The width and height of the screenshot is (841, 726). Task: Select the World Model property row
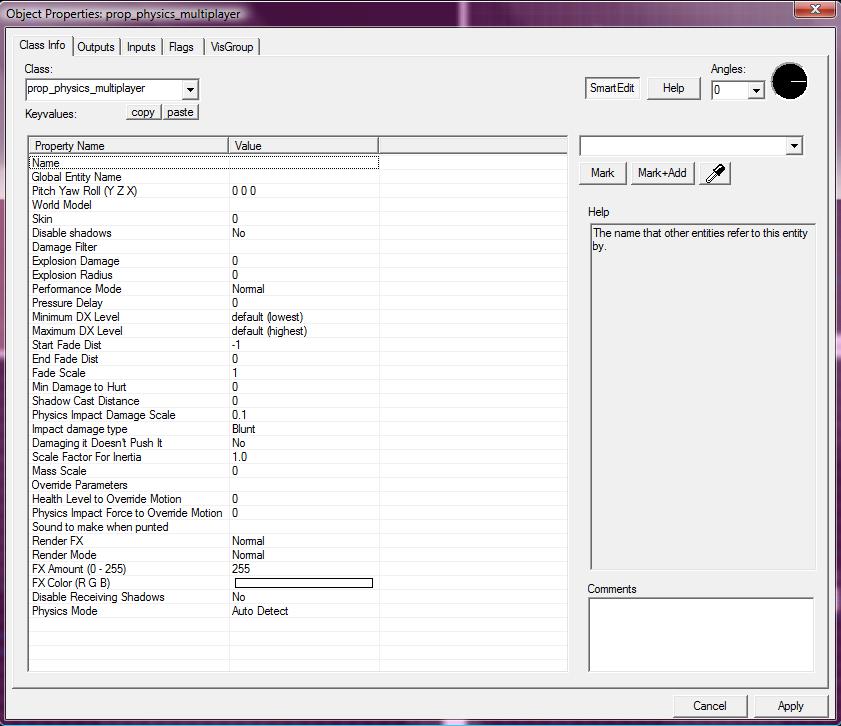(x=62, y=205)
